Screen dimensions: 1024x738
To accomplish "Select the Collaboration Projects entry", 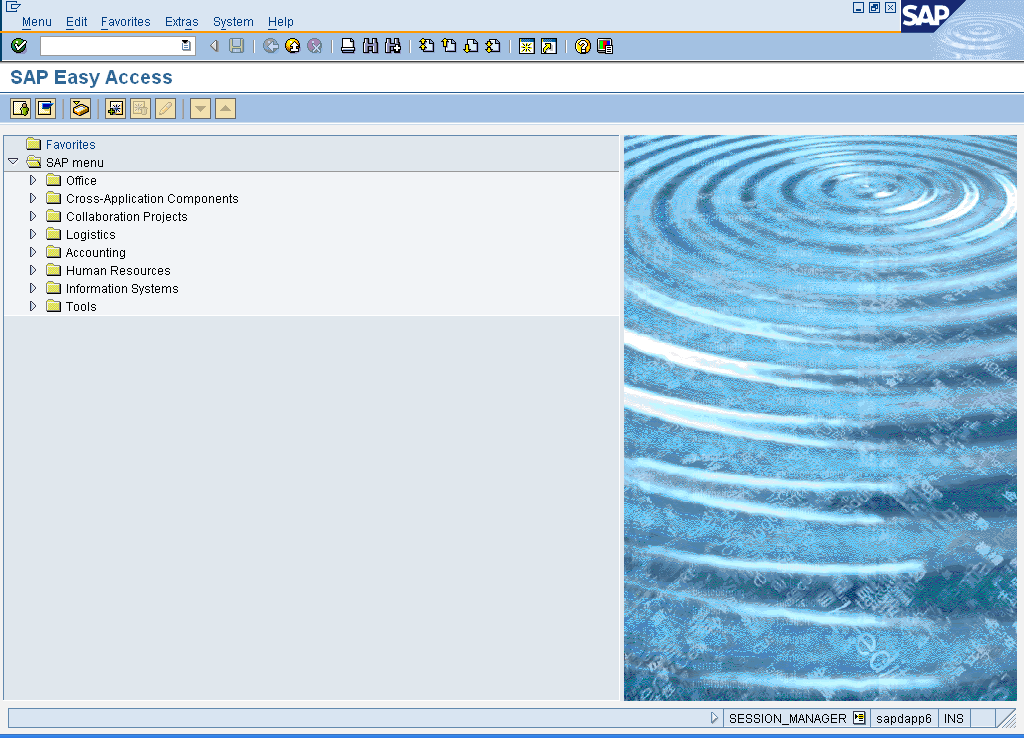I will point(127,216).
